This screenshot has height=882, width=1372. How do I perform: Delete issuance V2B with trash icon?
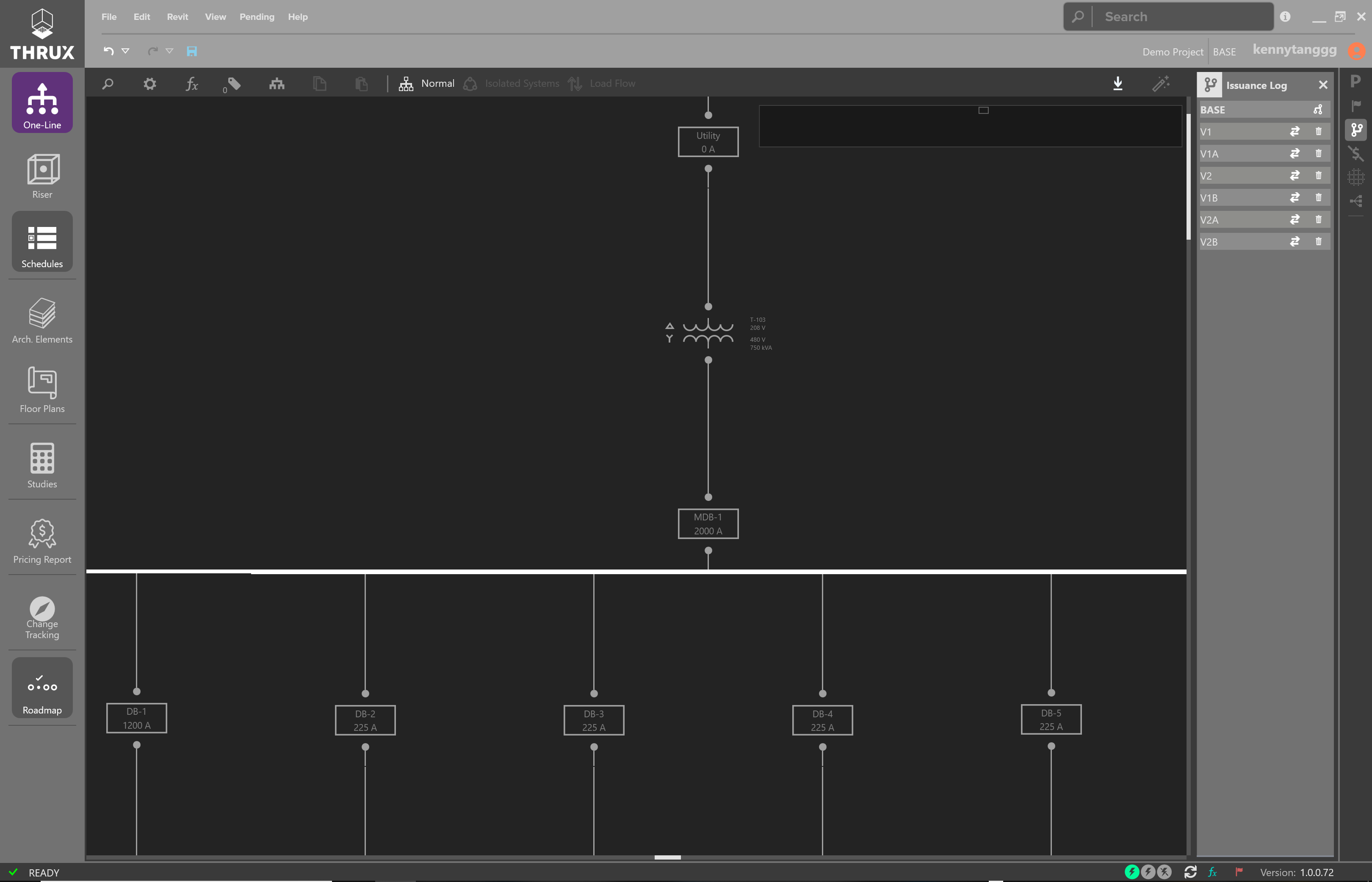[x=1318, y=242]
